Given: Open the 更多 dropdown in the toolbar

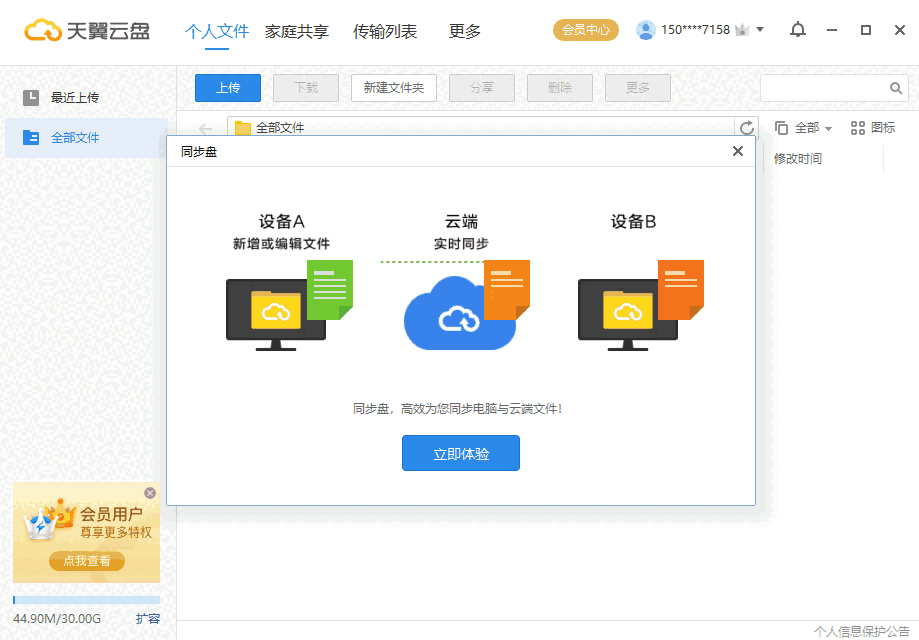Looking at the screenshot, I should coord(637,88).
